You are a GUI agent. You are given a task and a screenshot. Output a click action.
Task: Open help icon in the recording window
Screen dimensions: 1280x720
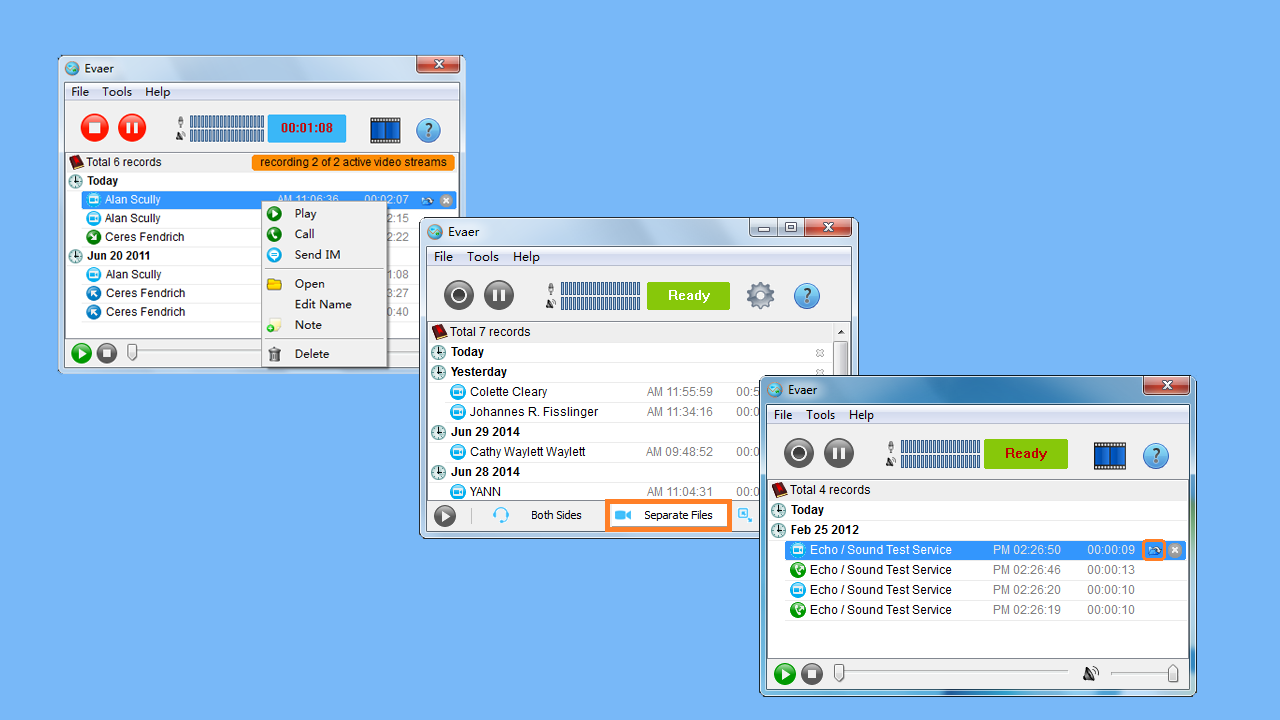[428, 130]
